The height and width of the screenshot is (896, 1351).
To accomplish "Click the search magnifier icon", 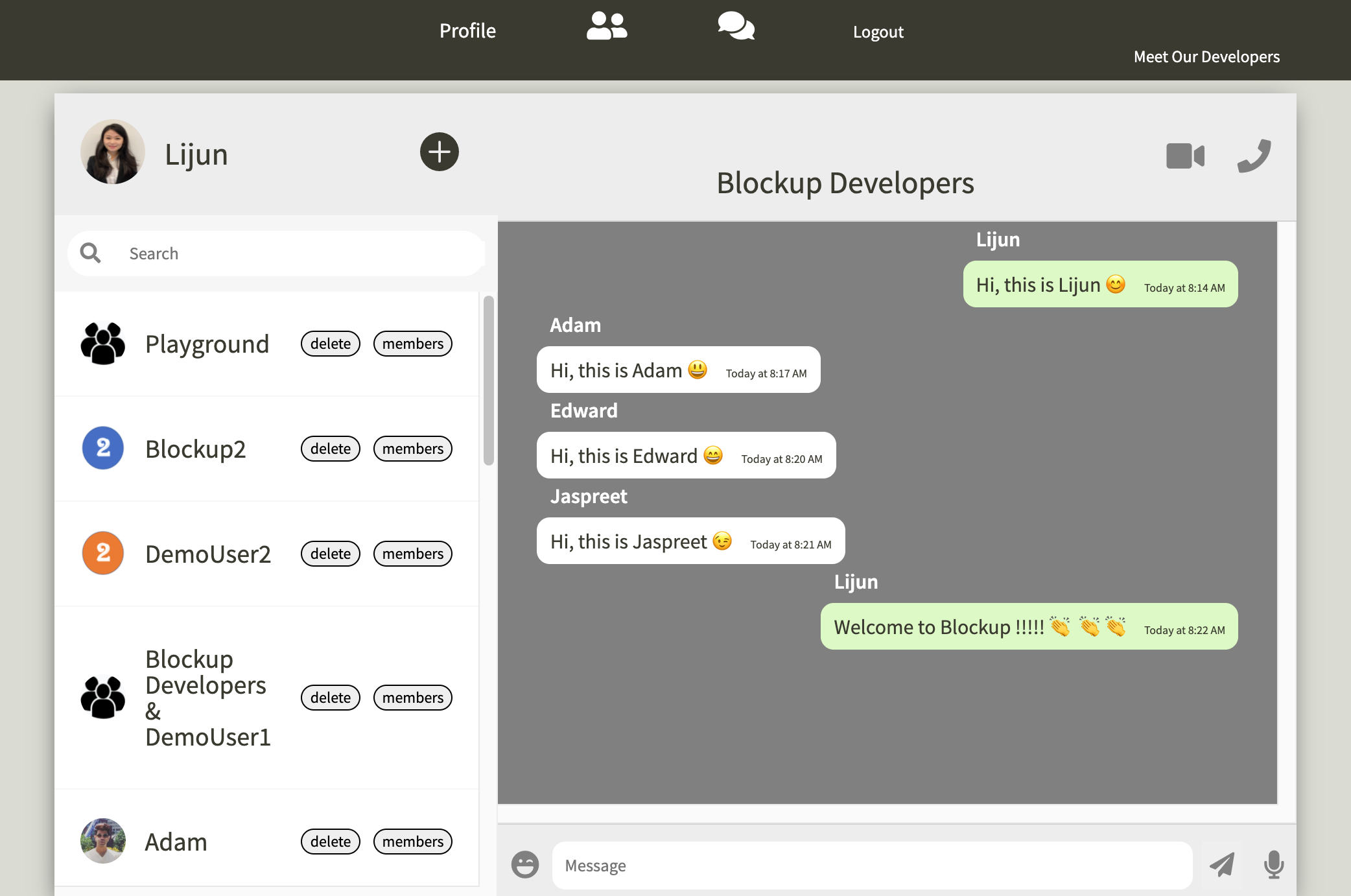I will 91,253.
